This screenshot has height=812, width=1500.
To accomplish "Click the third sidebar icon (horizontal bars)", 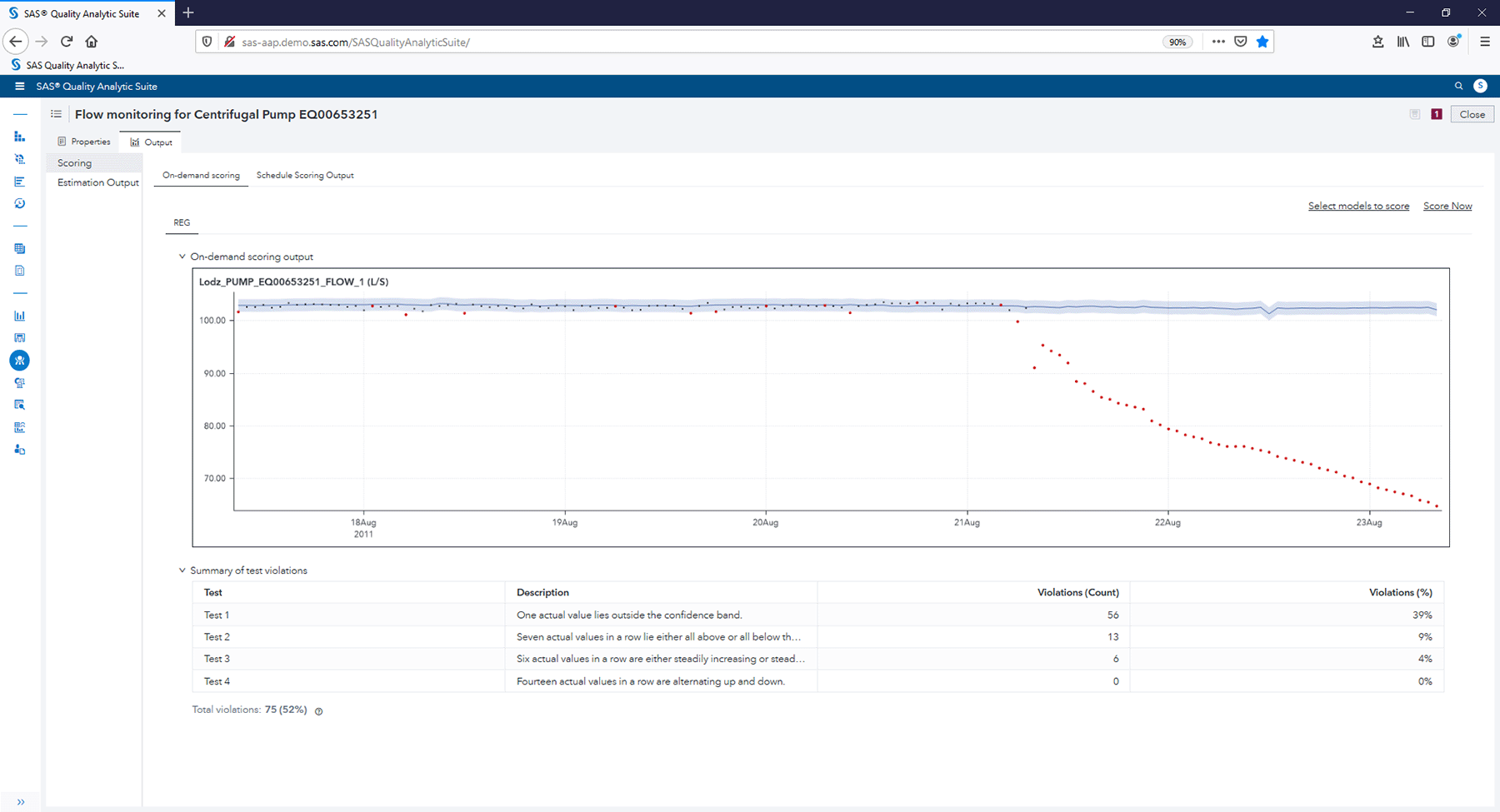I will coord(20,182).
